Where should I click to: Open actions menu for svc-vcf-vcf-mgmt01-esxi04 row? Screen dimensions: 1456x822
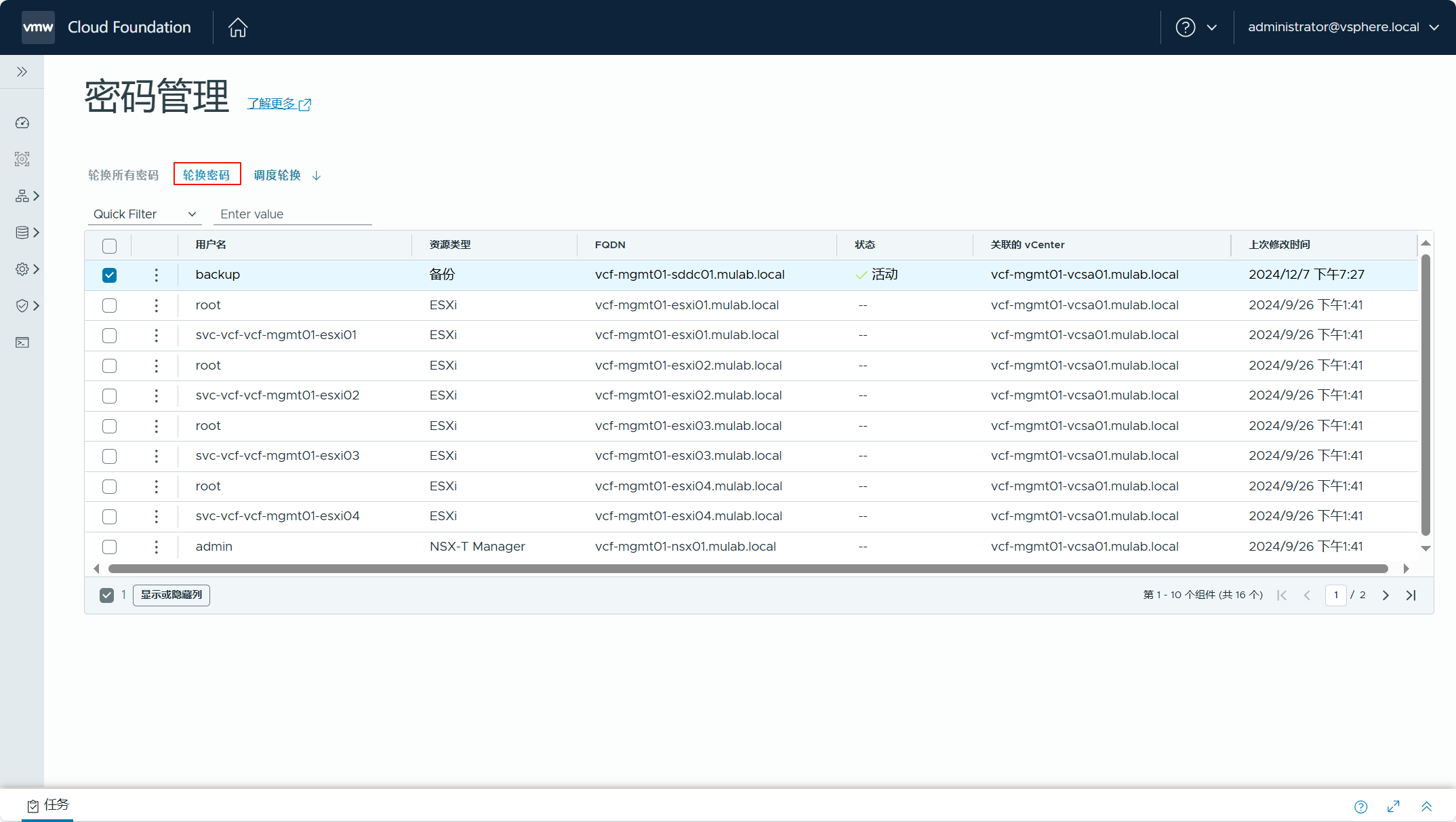(156, 516)
